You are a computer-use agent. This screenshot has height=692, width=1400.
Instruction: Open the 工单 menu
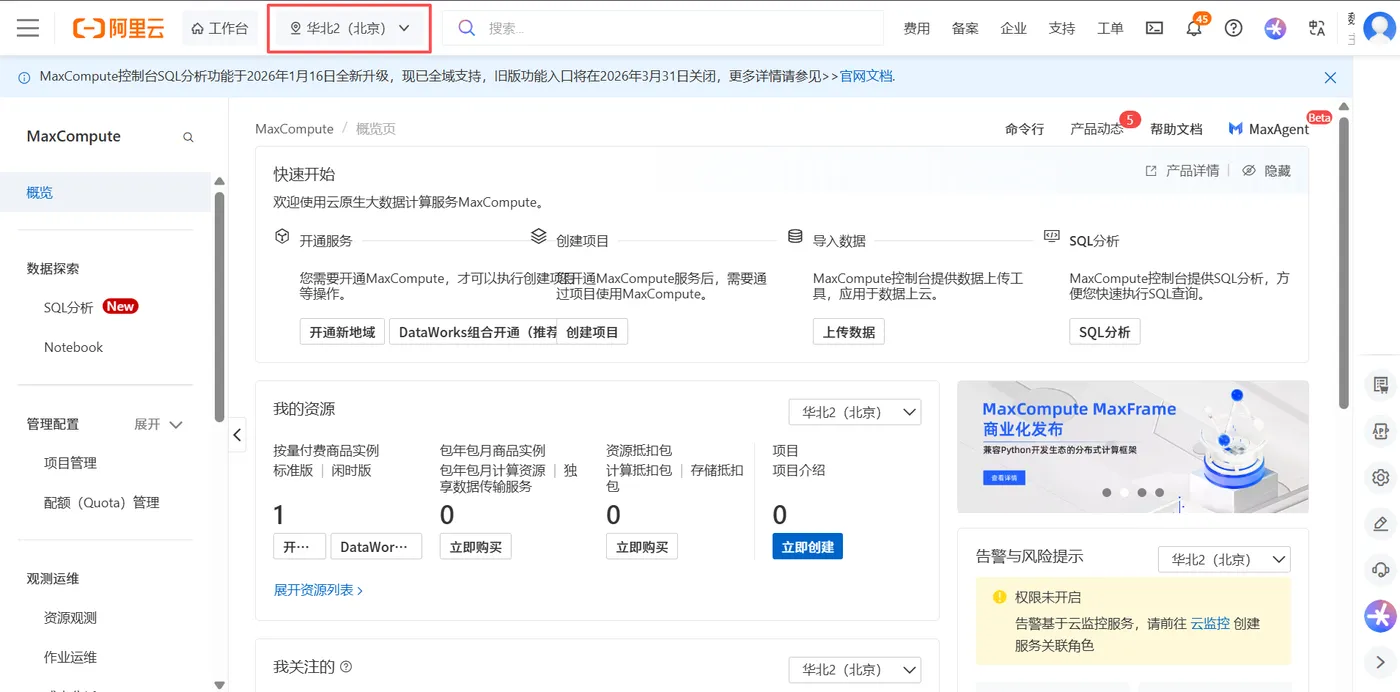click(1110, 28)
